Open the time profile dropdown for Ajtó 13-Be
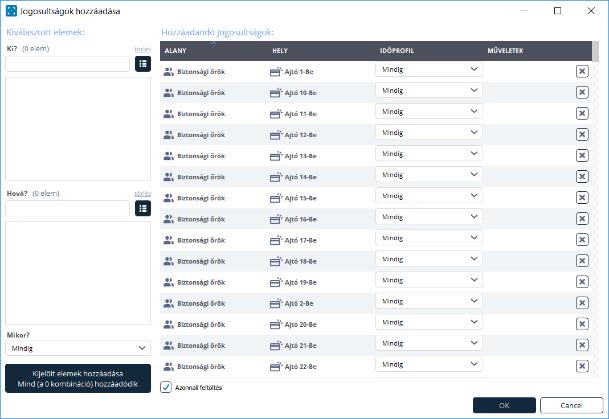 (x=429, y=154)
